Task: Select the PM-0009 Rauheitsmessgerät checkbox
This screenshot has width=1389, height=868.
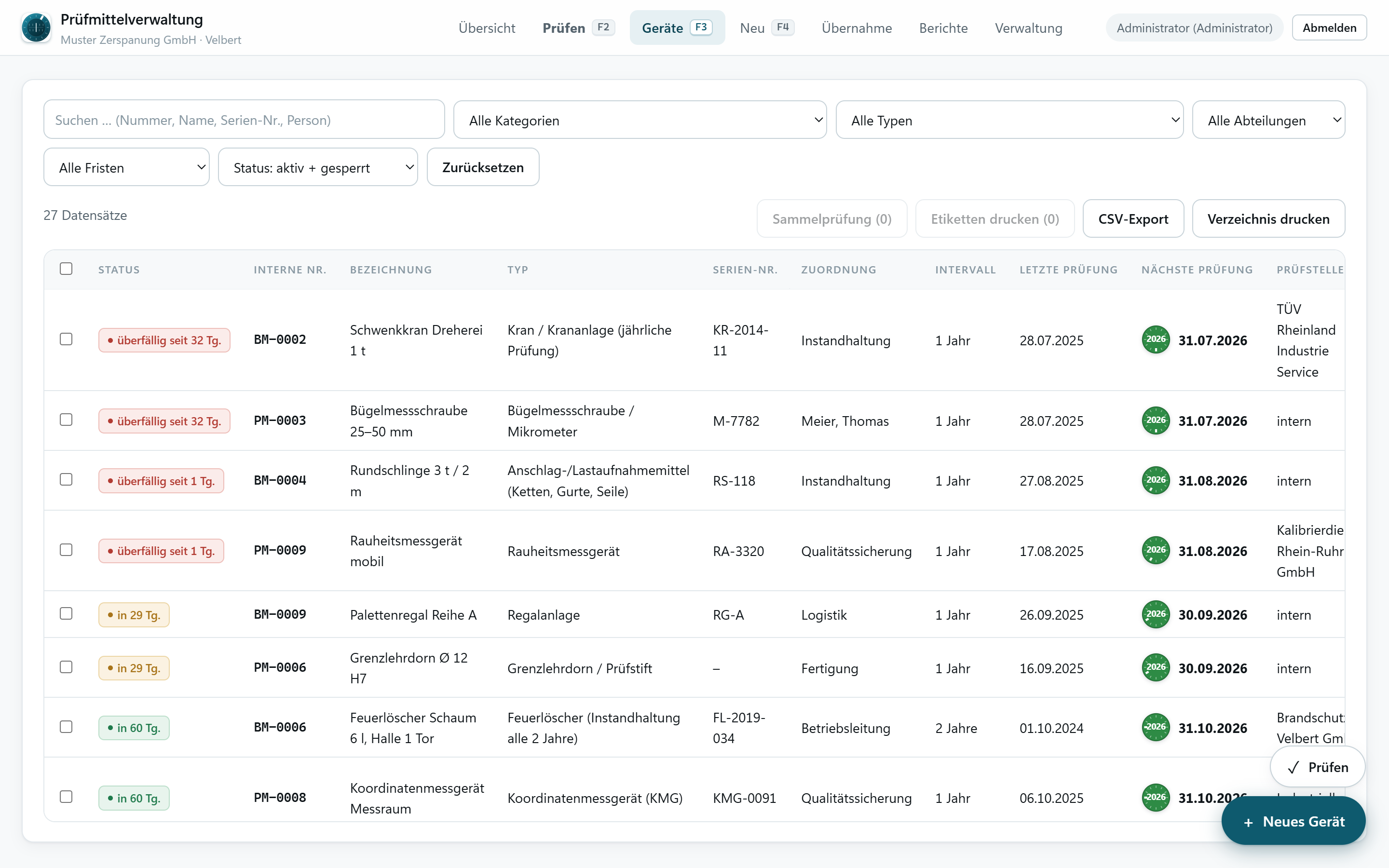Action: click(66, 550)
